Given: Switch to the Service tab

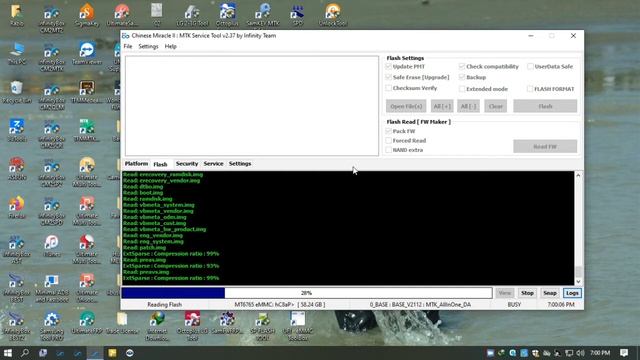Looking at the screenshot, I should pos(213,163).
